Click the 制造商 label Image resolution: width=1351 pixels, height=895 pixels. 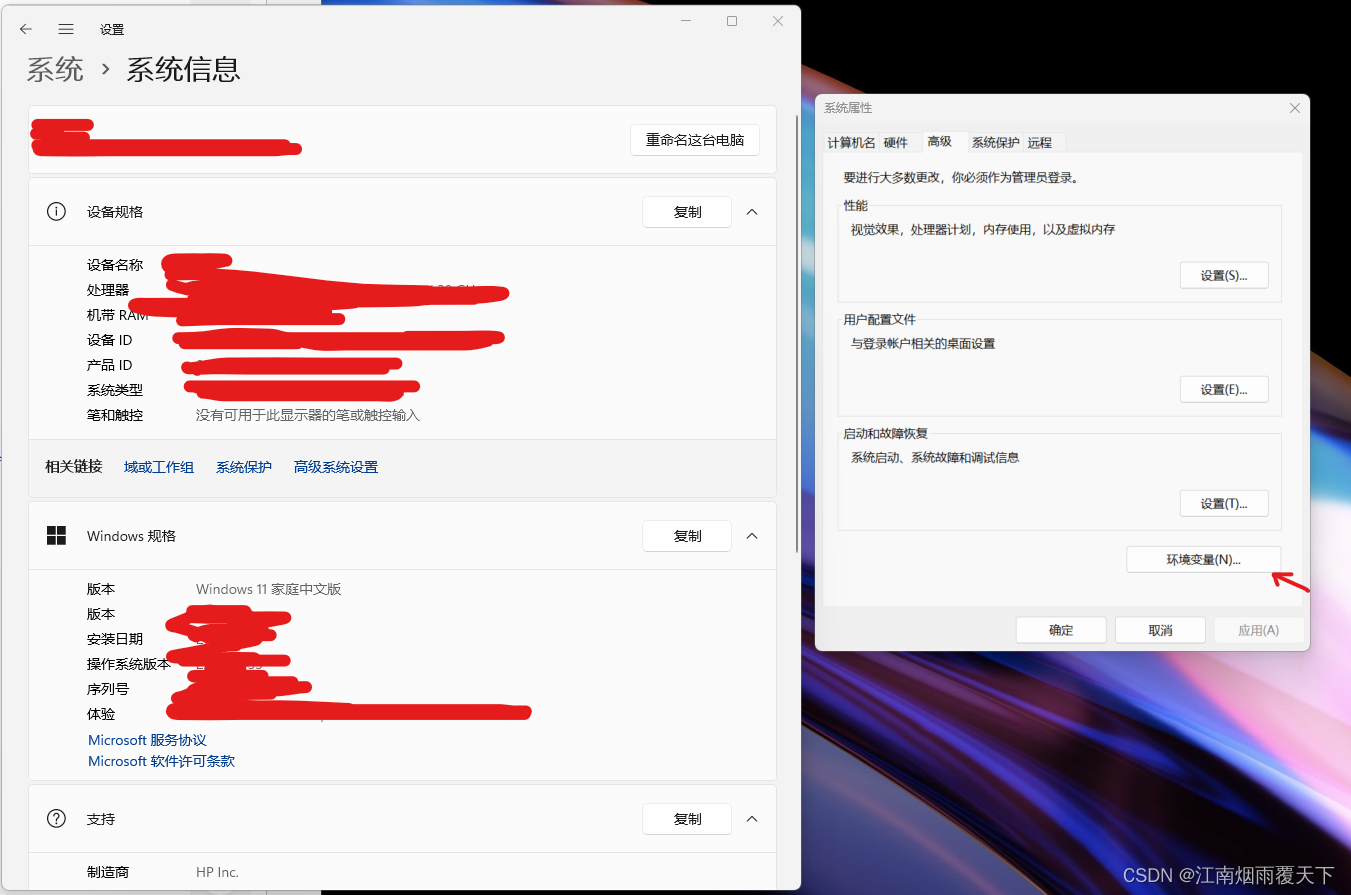pyautogui.click(x=108, y=872)
